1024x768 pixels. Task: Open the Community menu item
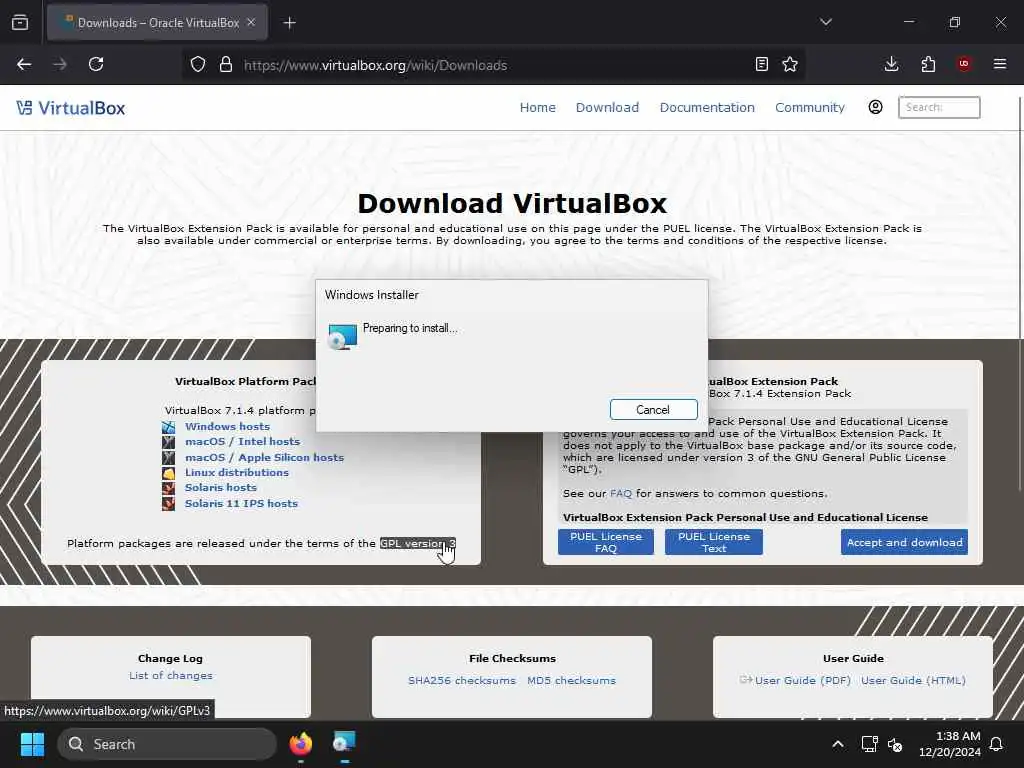click(810, 108)
